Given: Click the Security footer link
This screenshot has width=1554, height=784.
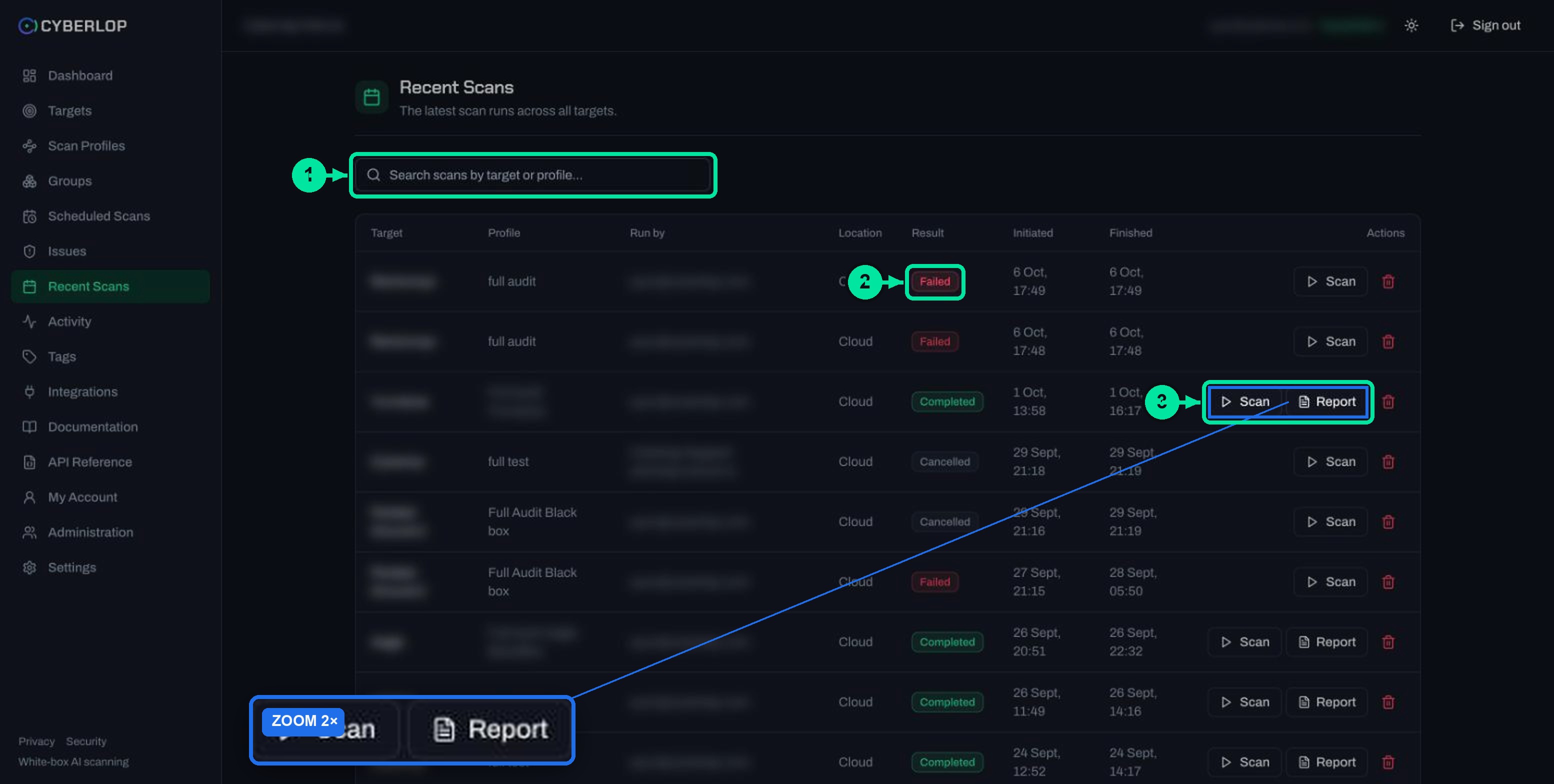Looking at the screenshot, I should (86, 741).
